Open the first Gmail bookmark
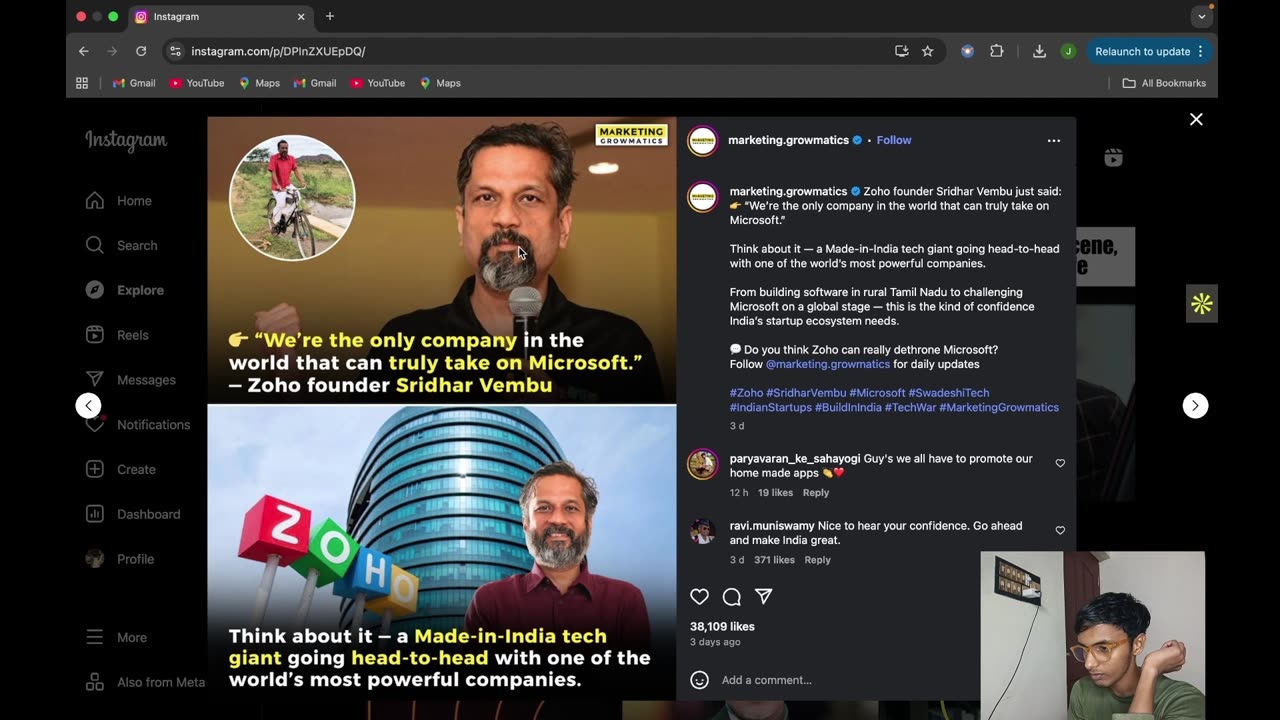Screen dimensions: 1280x720 (x=134, y=83)
